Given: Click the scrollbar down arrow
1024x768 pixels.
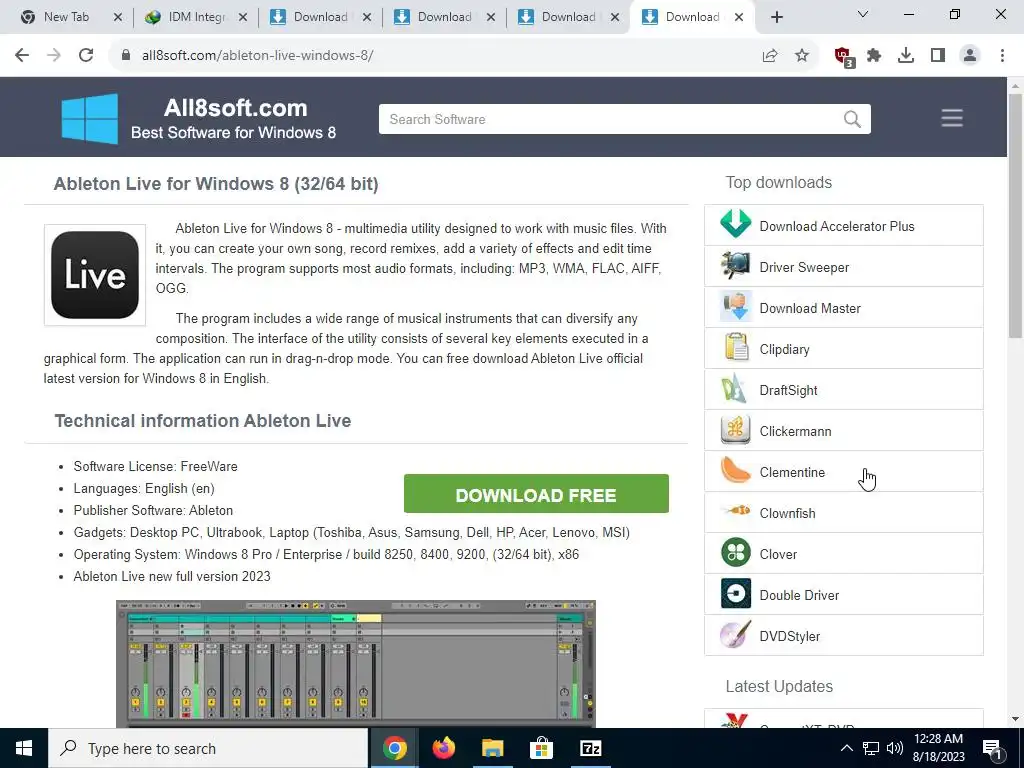Looking at the screenshot, I should coord(1015,720).
